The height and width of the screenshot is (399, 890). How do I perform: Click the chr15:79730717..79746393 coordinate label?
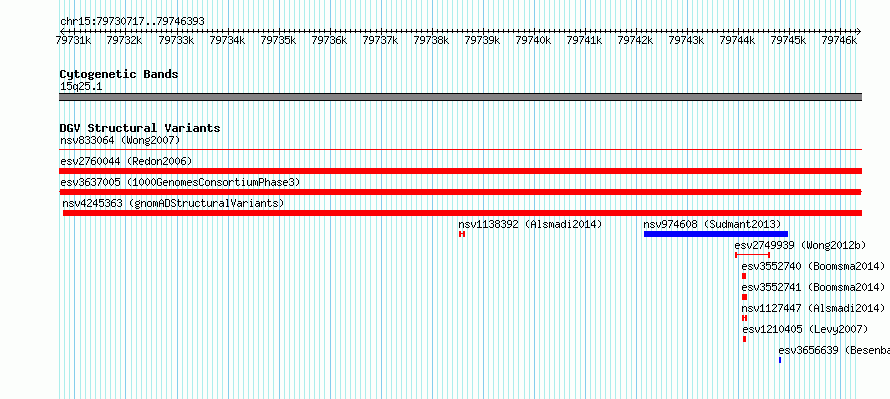point(132,21)
